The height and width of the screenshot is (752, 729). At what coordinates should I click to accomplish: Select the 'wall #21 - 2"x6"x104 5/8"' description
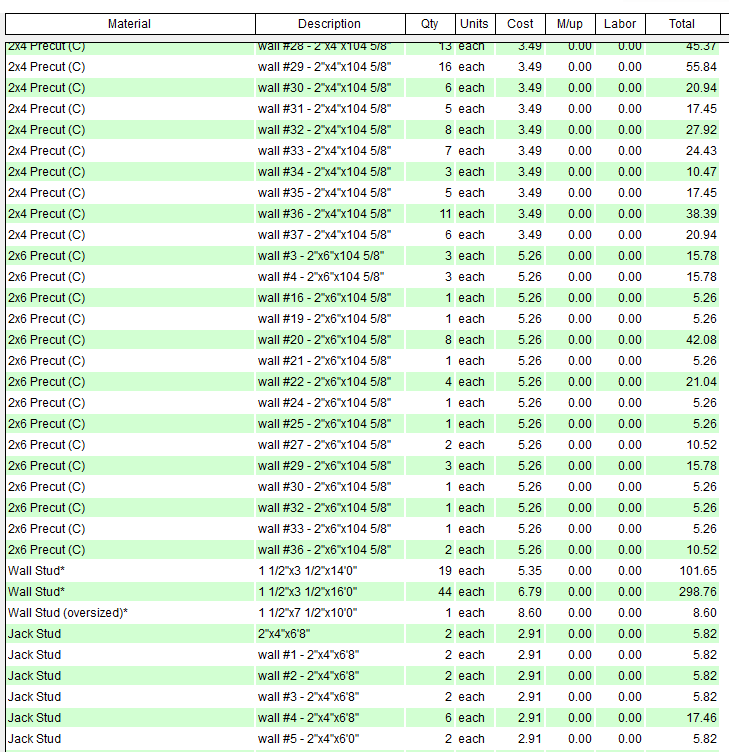tap(330, 361)
